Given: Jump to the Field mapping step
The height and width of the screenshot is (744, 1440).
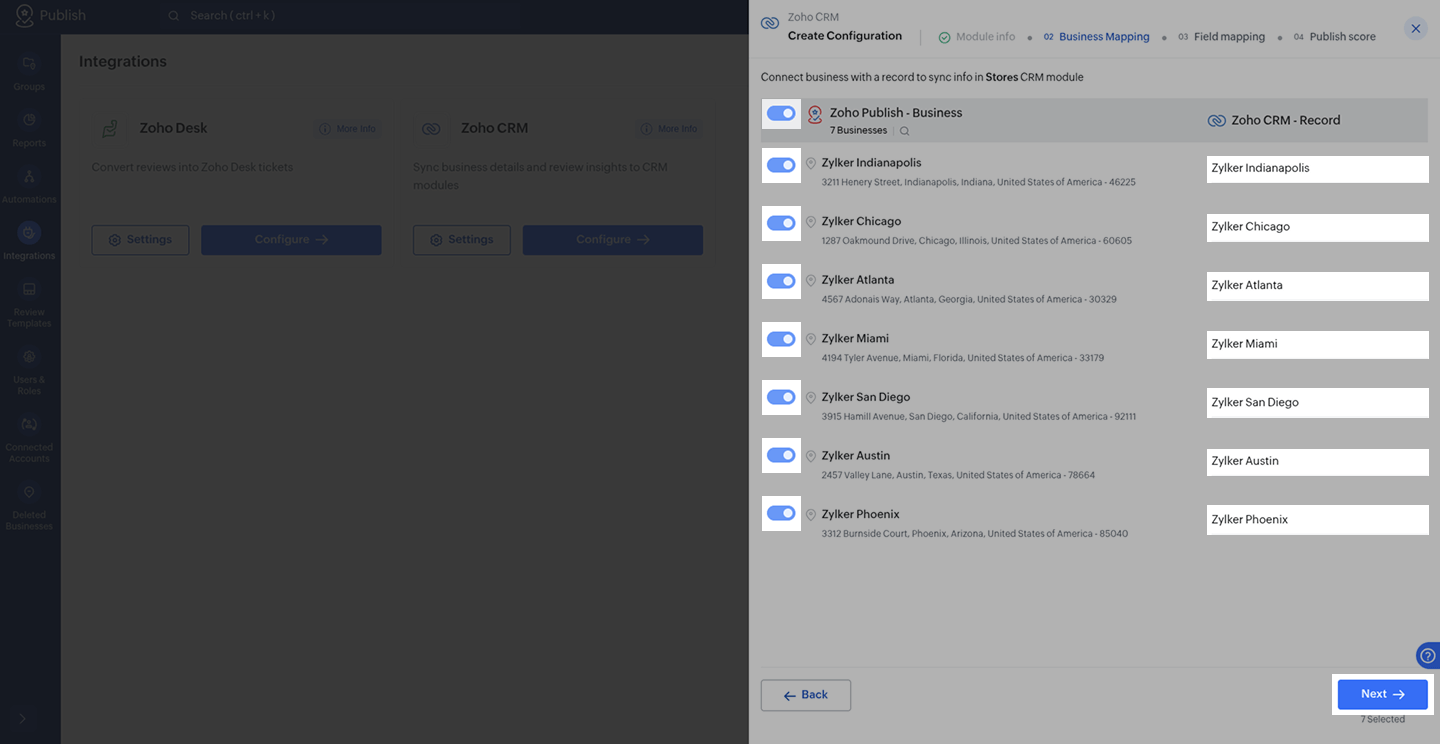Looking at the screenshot, I should click(1221, 37).
